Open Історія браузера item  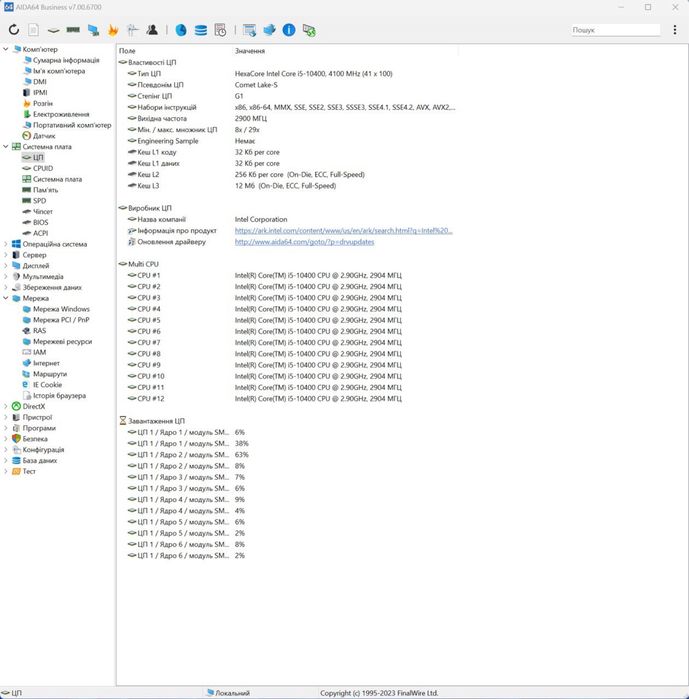59,395
